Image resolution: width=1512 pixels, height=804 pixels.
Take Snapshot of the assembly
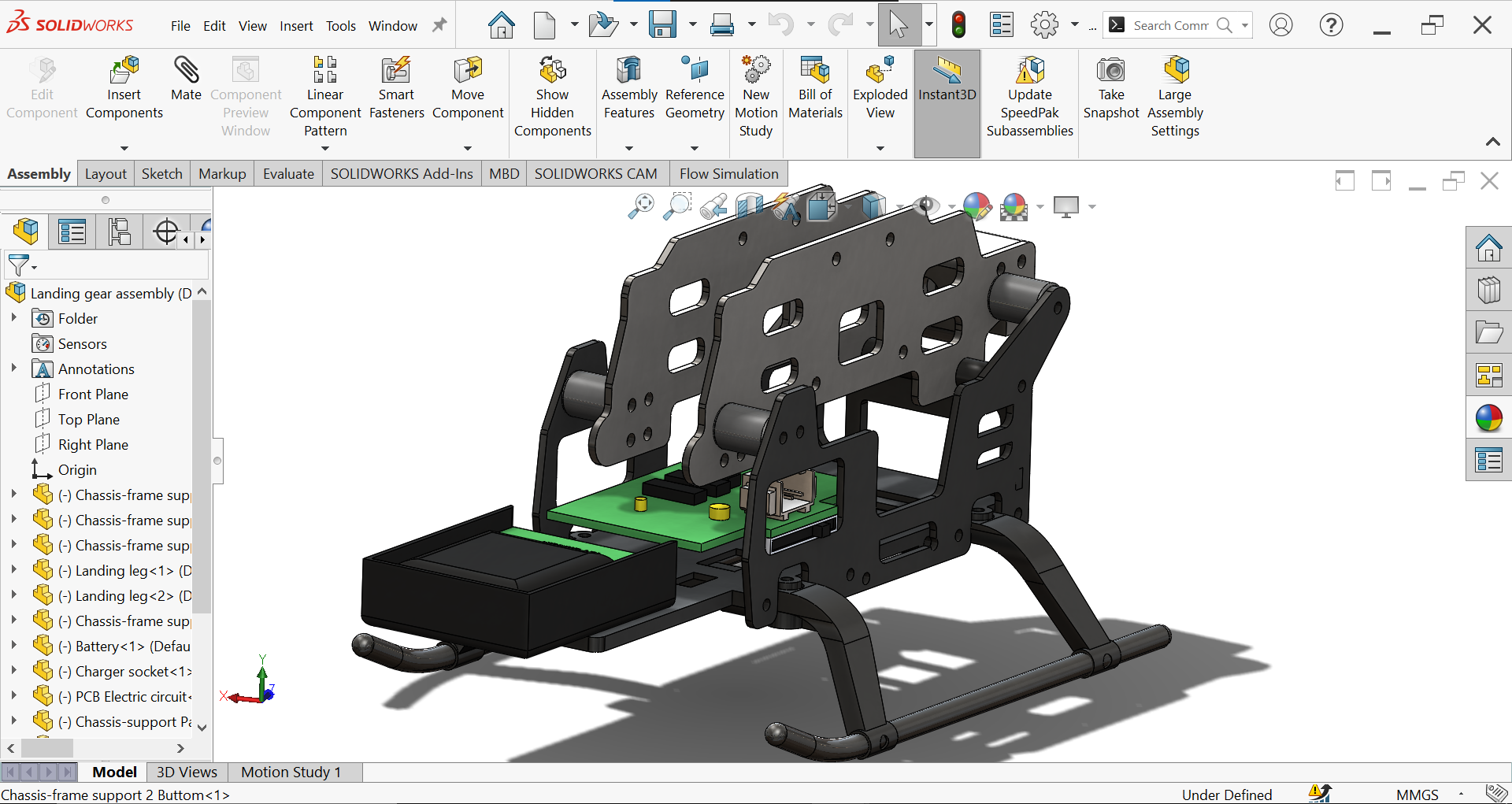[x=1111, y=87]
